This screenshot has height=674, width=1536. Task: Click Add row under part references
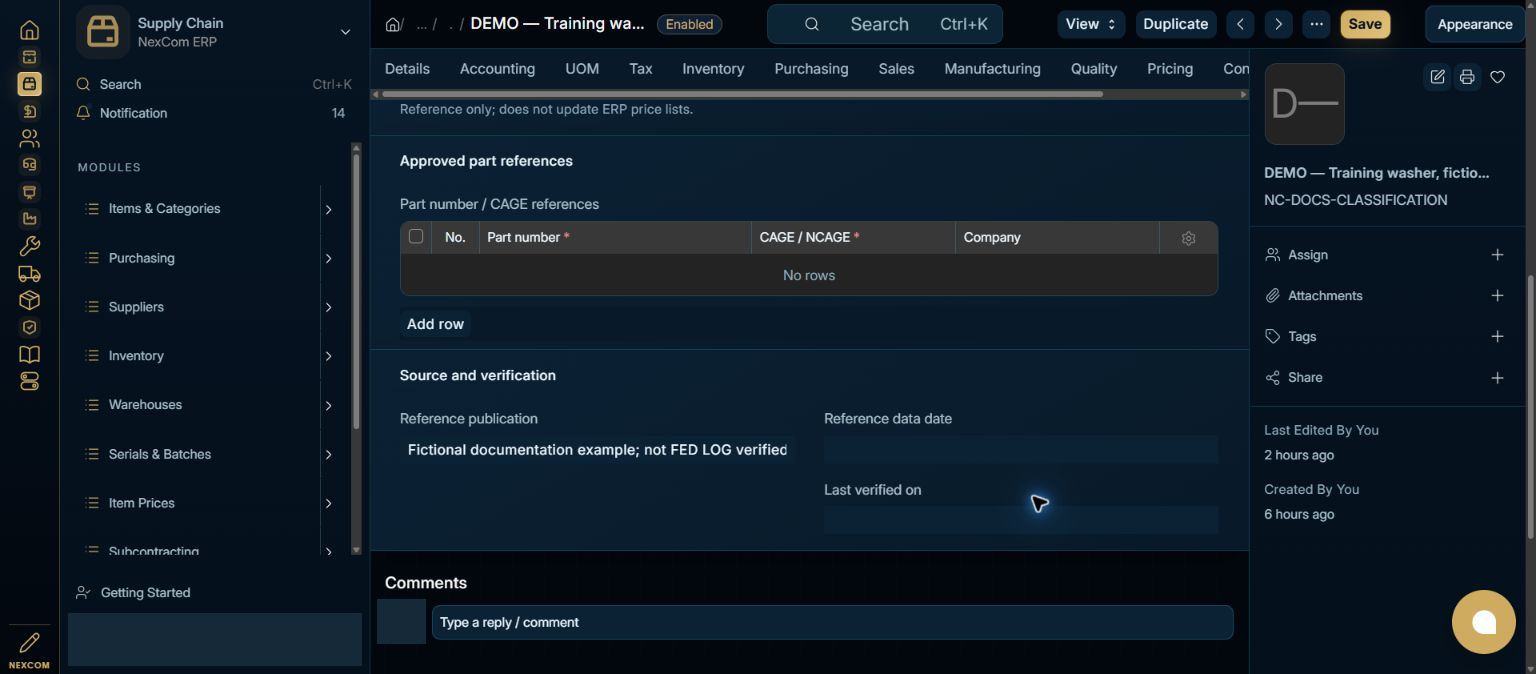click(435, 324)
